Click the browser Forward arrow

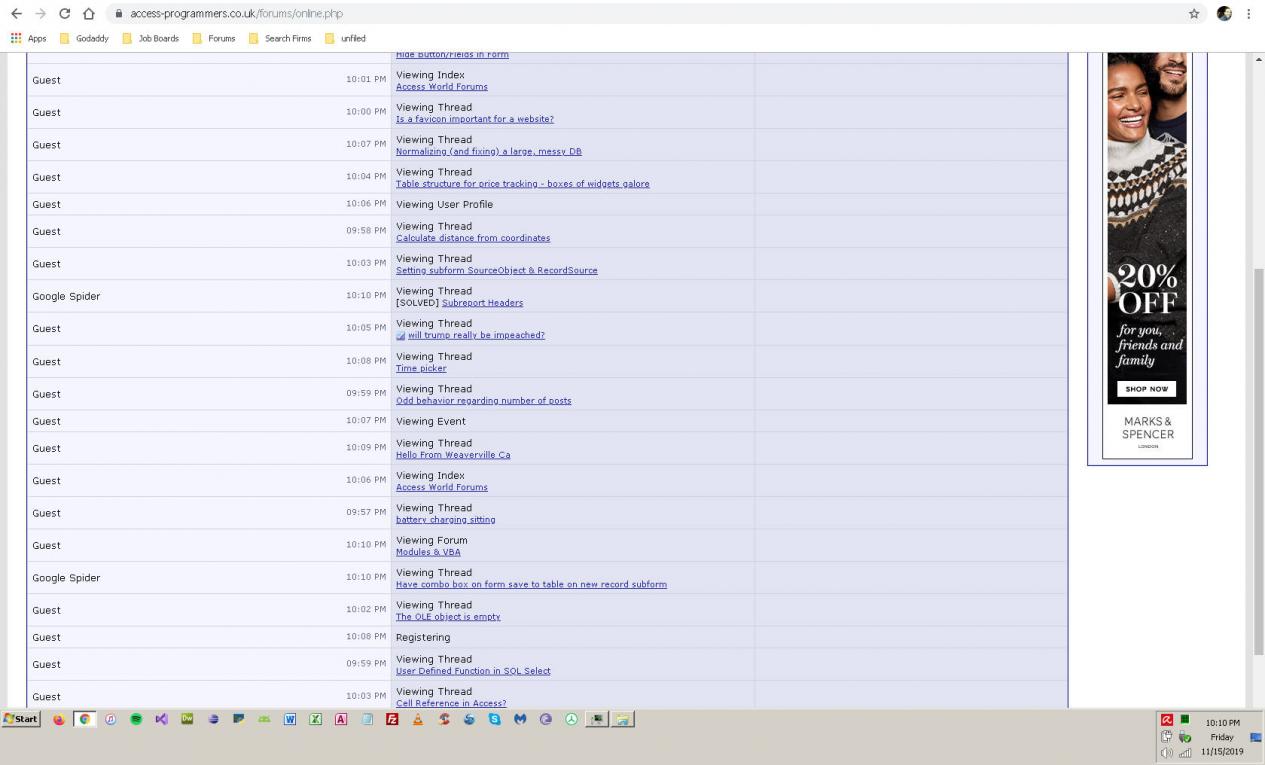pos(40,13)
